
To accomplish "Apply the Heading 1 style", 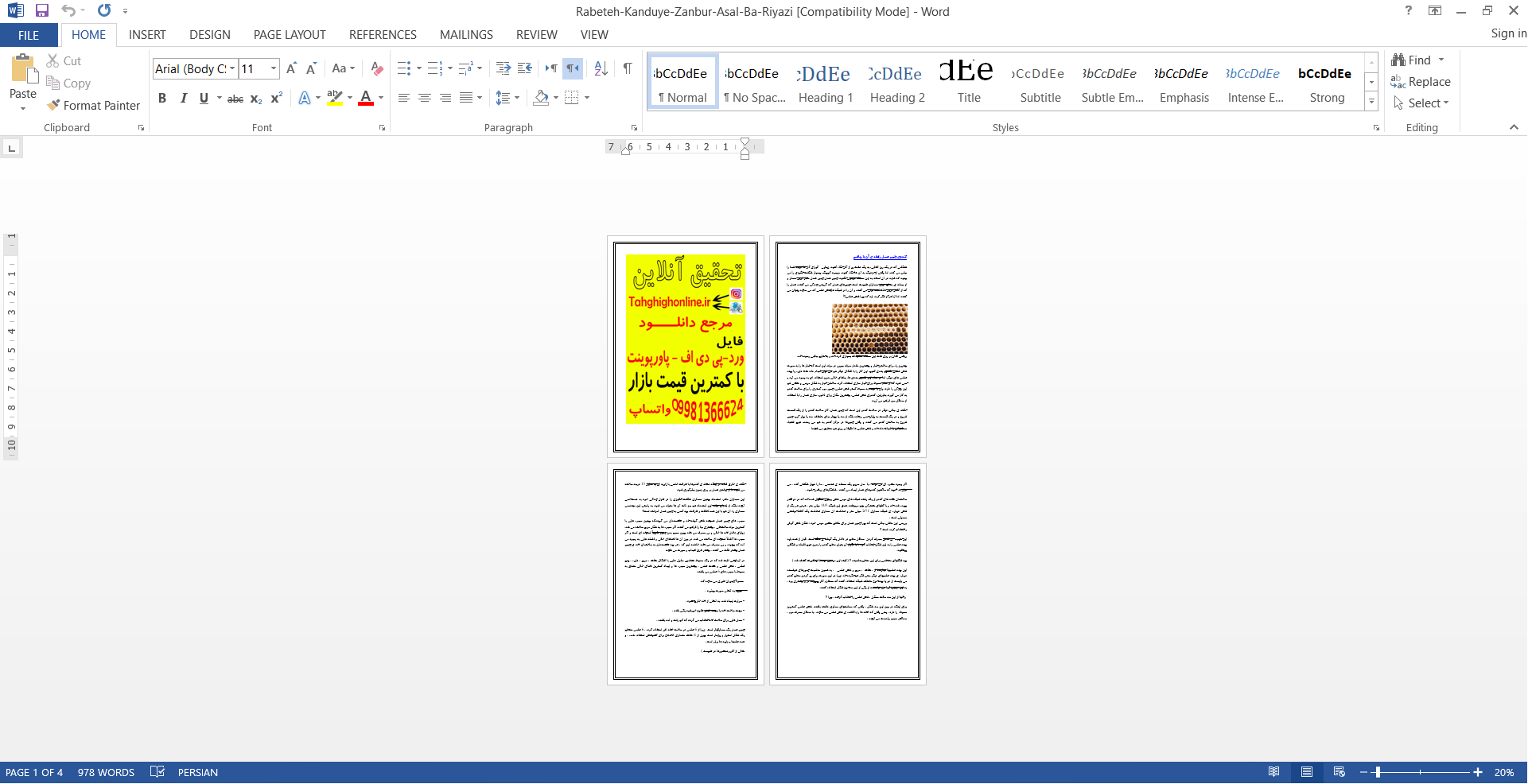I will click(x=826, y=82).
